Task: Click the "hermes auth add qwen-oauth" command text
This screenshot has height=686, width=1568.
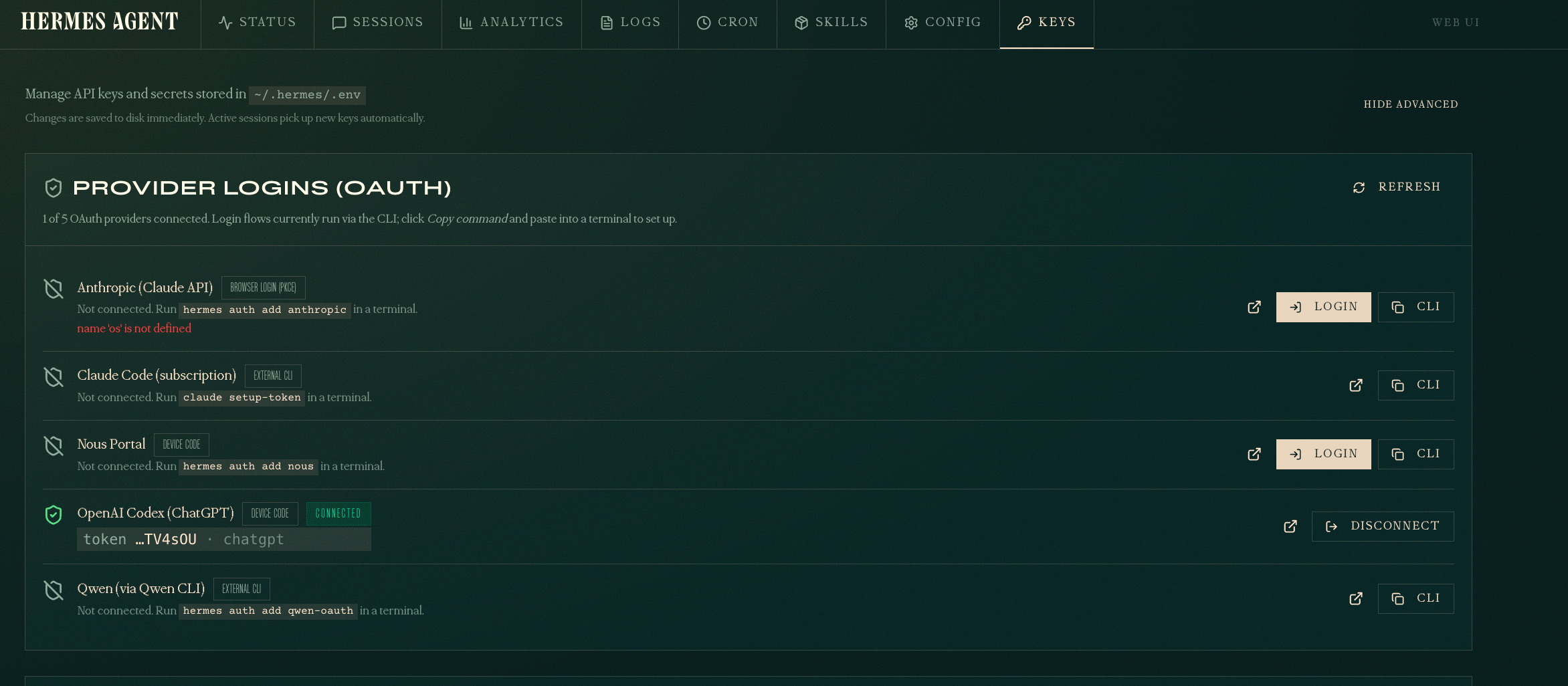Action: 268,611
